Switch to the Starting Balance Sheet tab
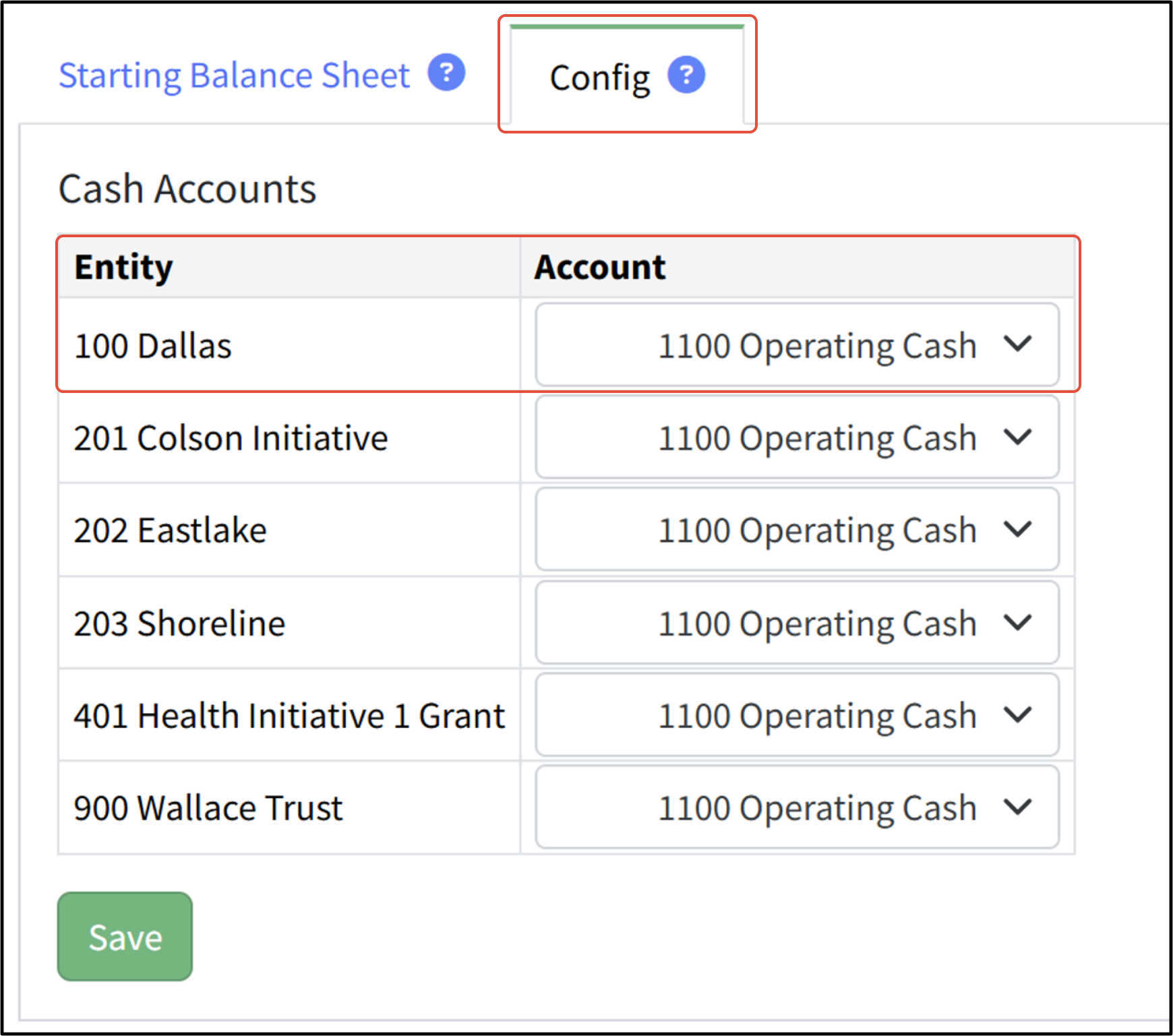Image resolution: width=1173 pixels, height=1036 pixels. click(x=234, y=75)
